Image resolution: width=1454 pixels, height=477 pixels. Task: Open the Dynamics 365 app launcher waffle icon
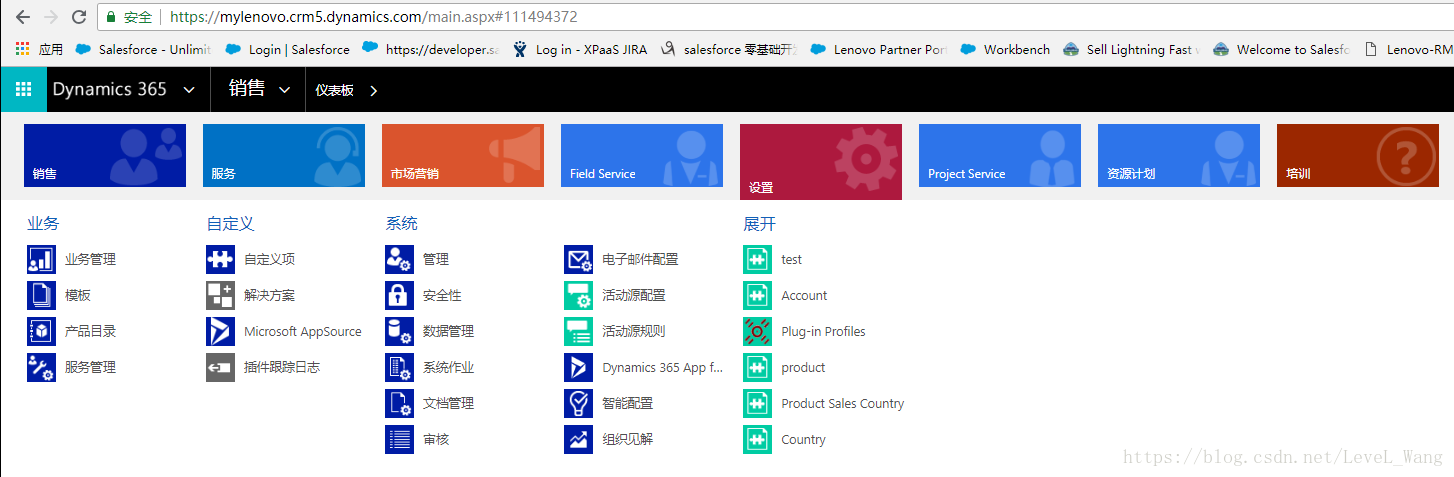pos(23,89)
